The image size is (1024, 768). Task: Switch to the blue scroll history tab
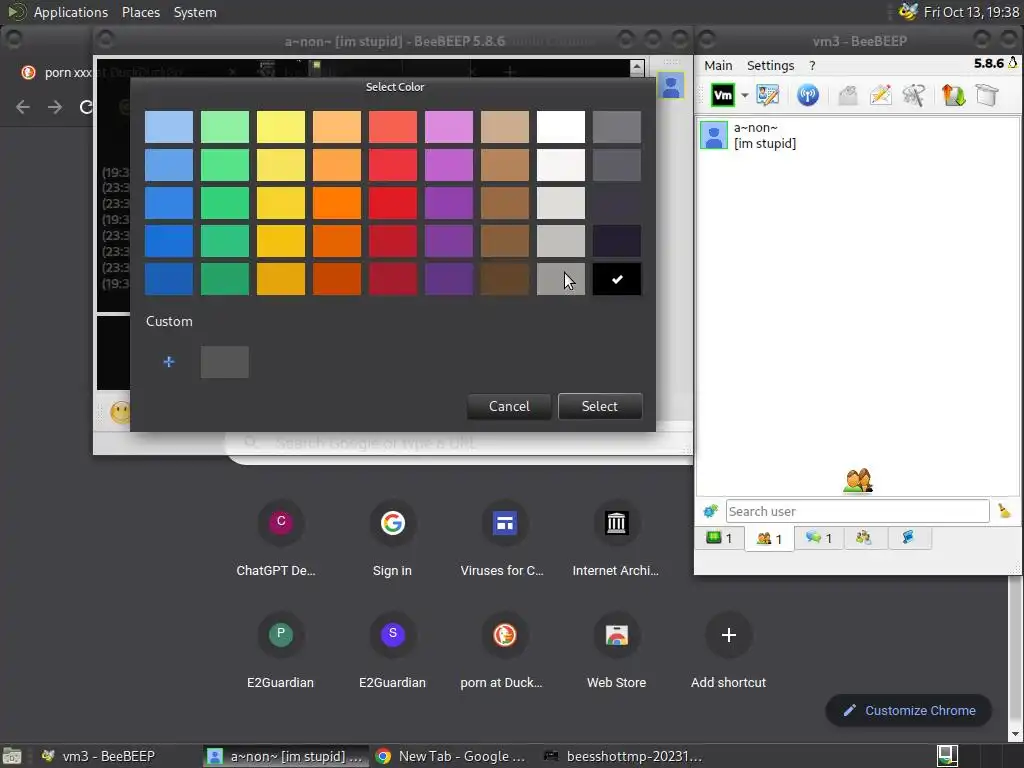pos(908,538)
